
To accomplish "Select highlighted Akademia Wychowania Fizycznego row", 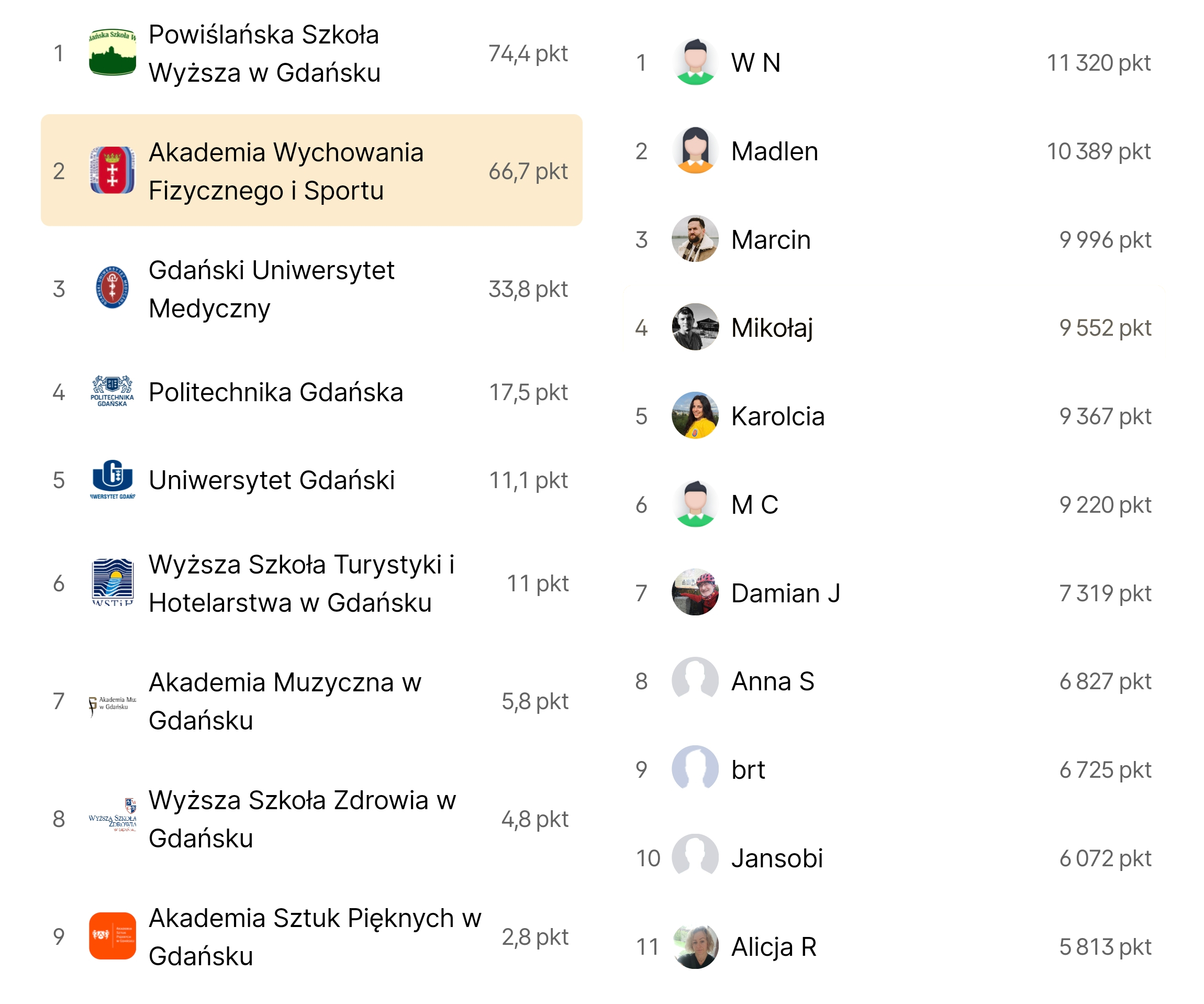I will (x=311, y=170).
